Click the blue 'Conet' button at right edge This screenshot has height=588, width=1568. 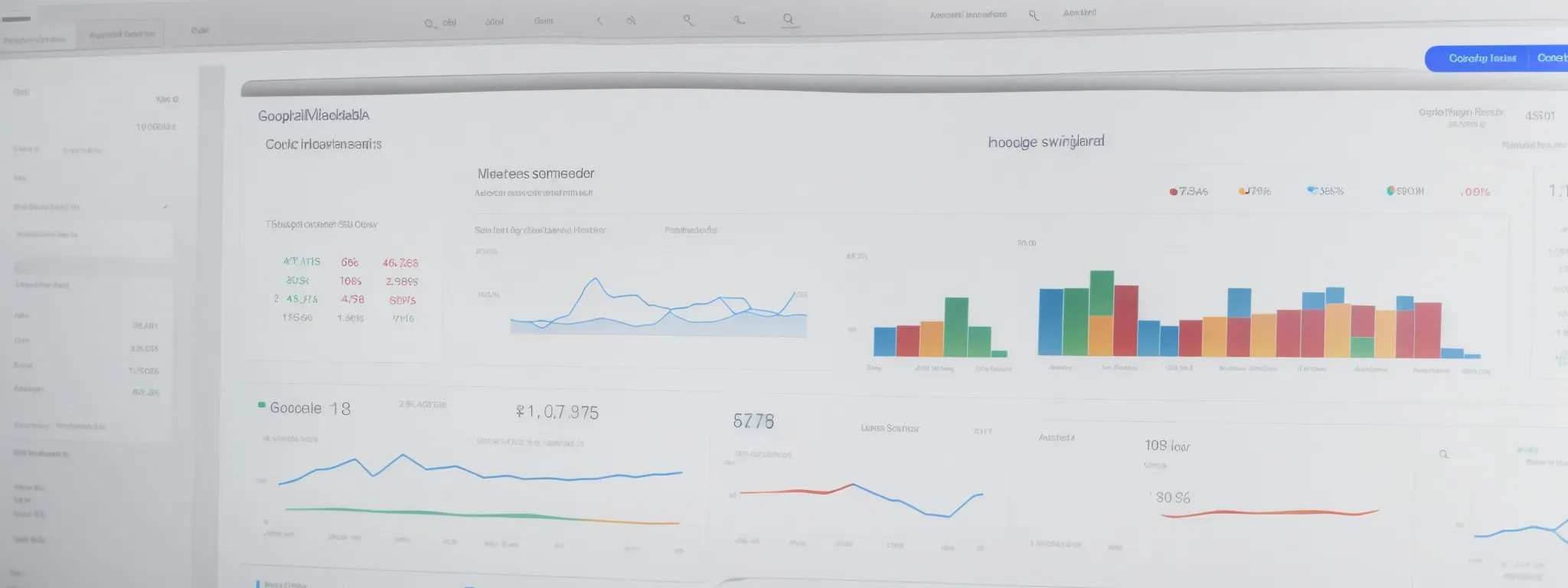(x=1550, y=58)
